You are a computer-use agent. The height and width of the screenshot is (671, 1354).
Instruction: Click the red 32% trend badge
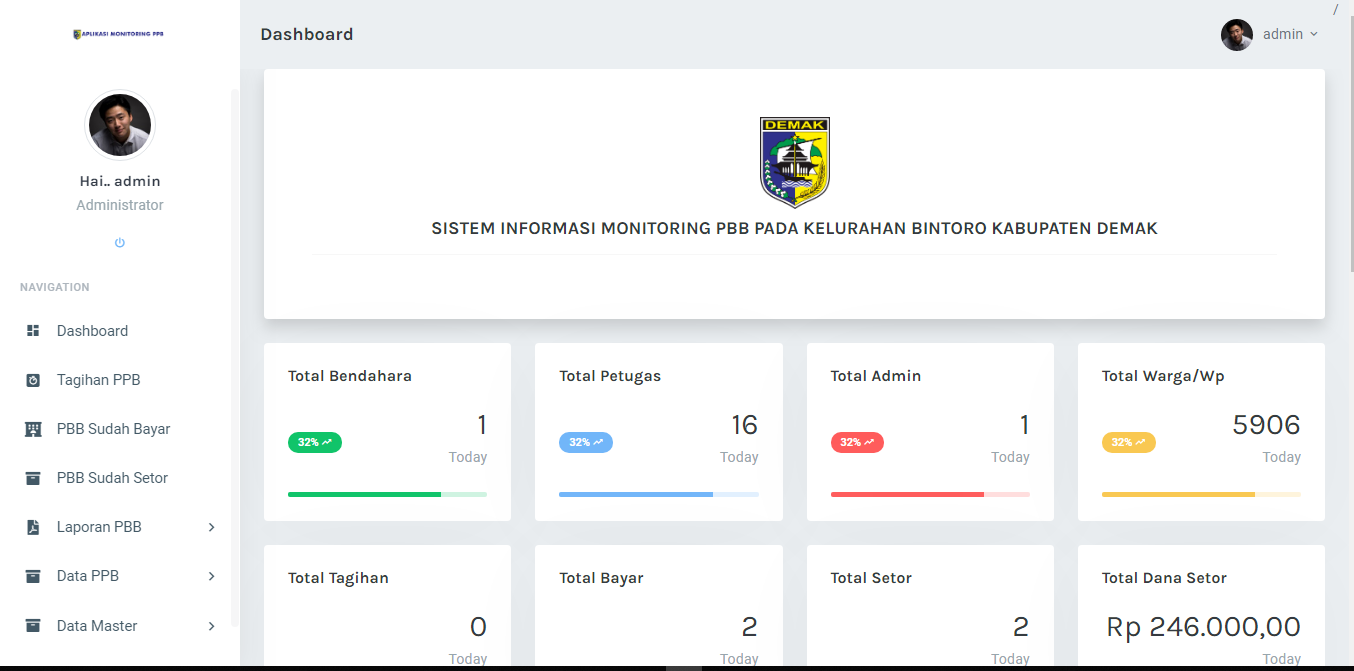point(857,442)
